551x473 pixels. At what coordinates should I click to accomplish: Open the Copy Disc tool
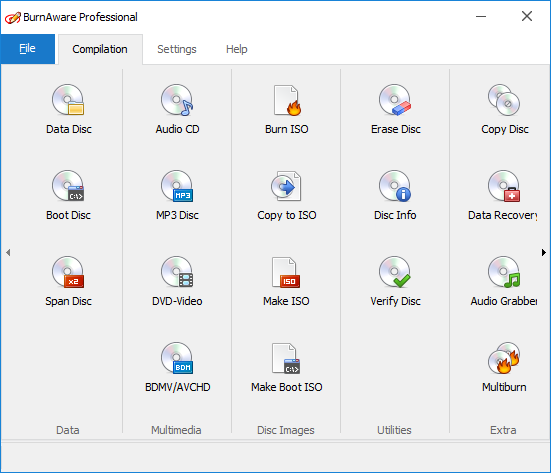click(504, 109)
